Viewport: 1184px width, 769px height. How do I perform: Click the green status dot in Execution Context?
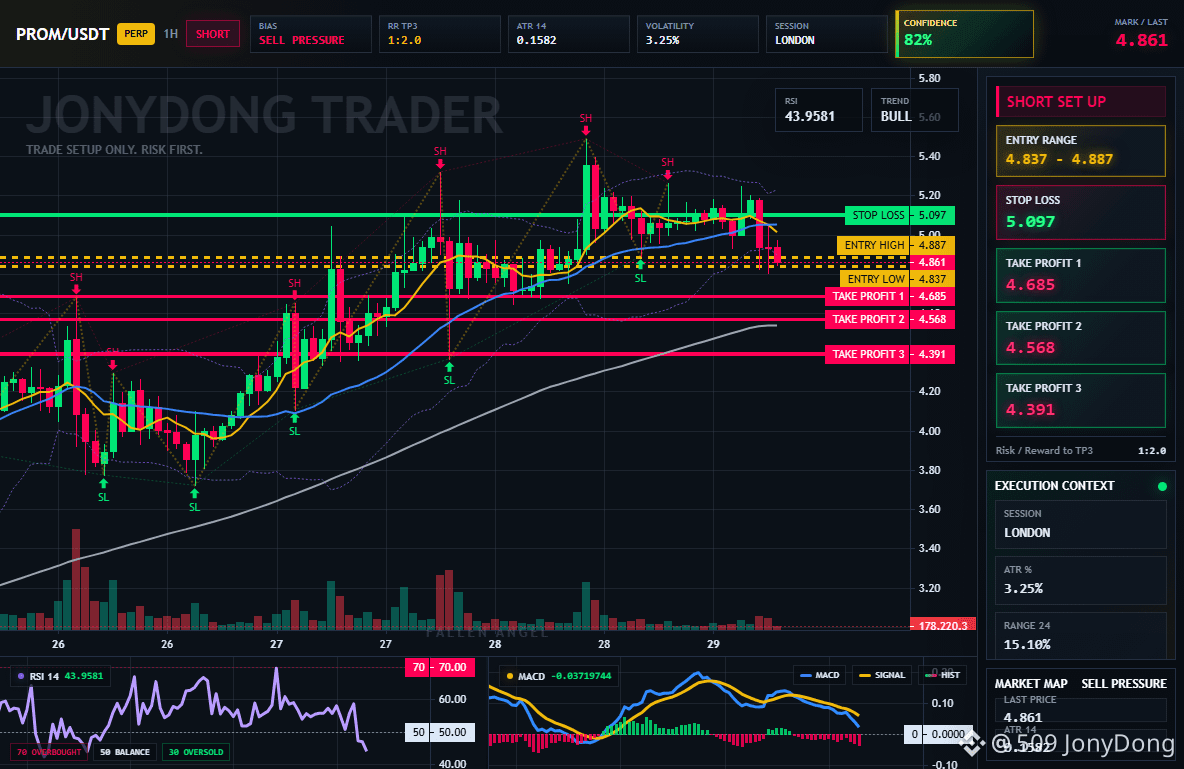[x=1162, y=486]
